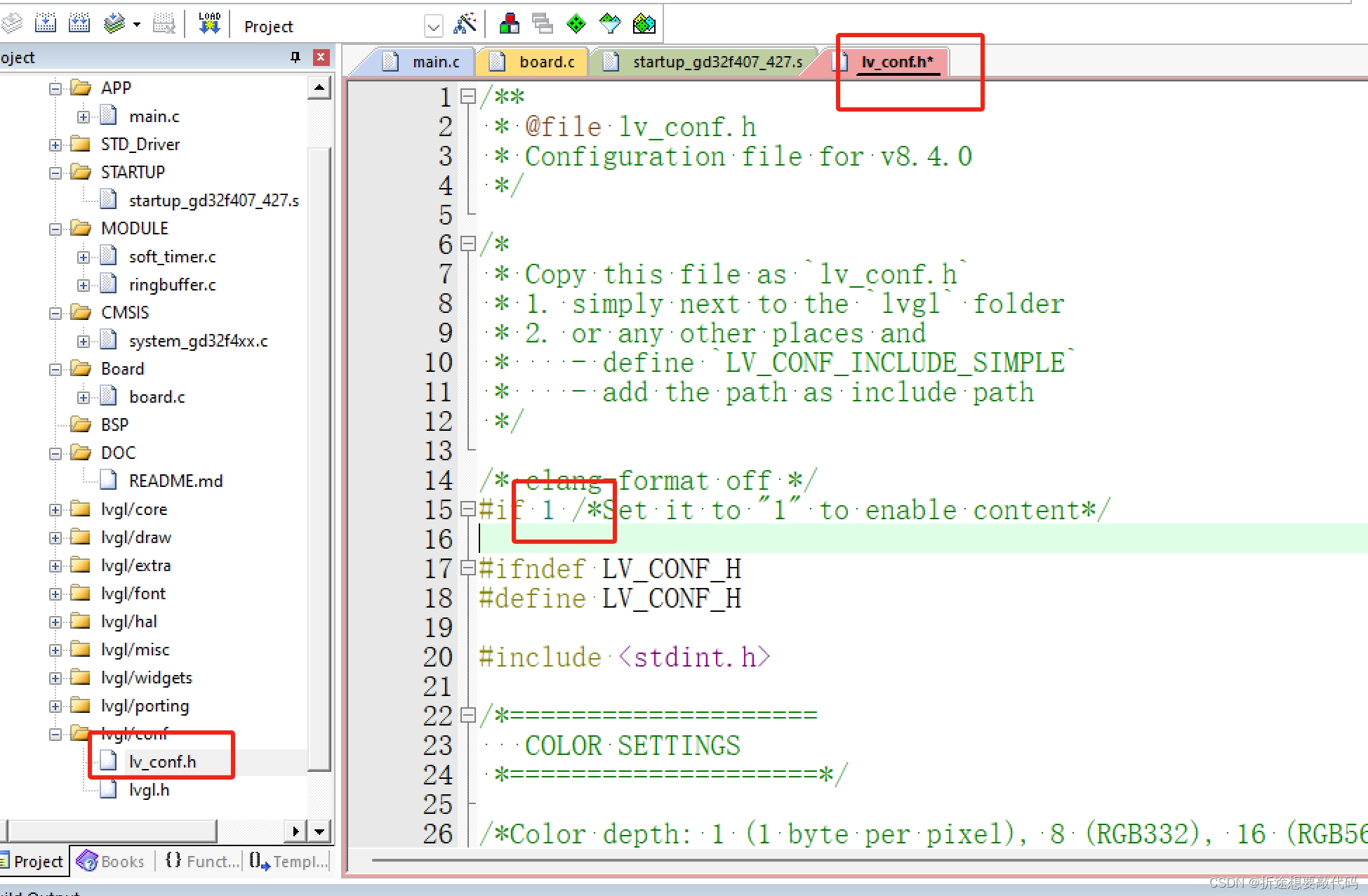Select README.md in the DOC folder
Screen dimensions: 1368x896
tap(175, 481)
